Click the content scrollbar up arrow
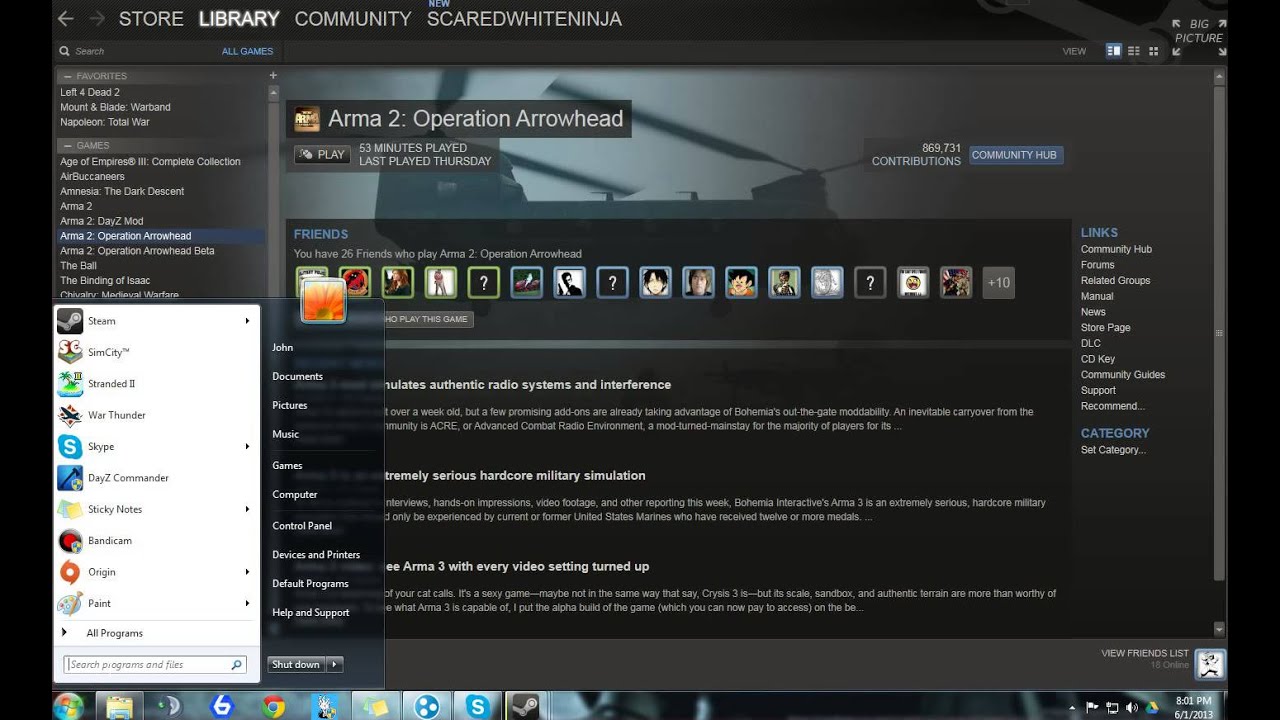The height and width of the screenshot is (720, 1280). (x=1219, y=76)
